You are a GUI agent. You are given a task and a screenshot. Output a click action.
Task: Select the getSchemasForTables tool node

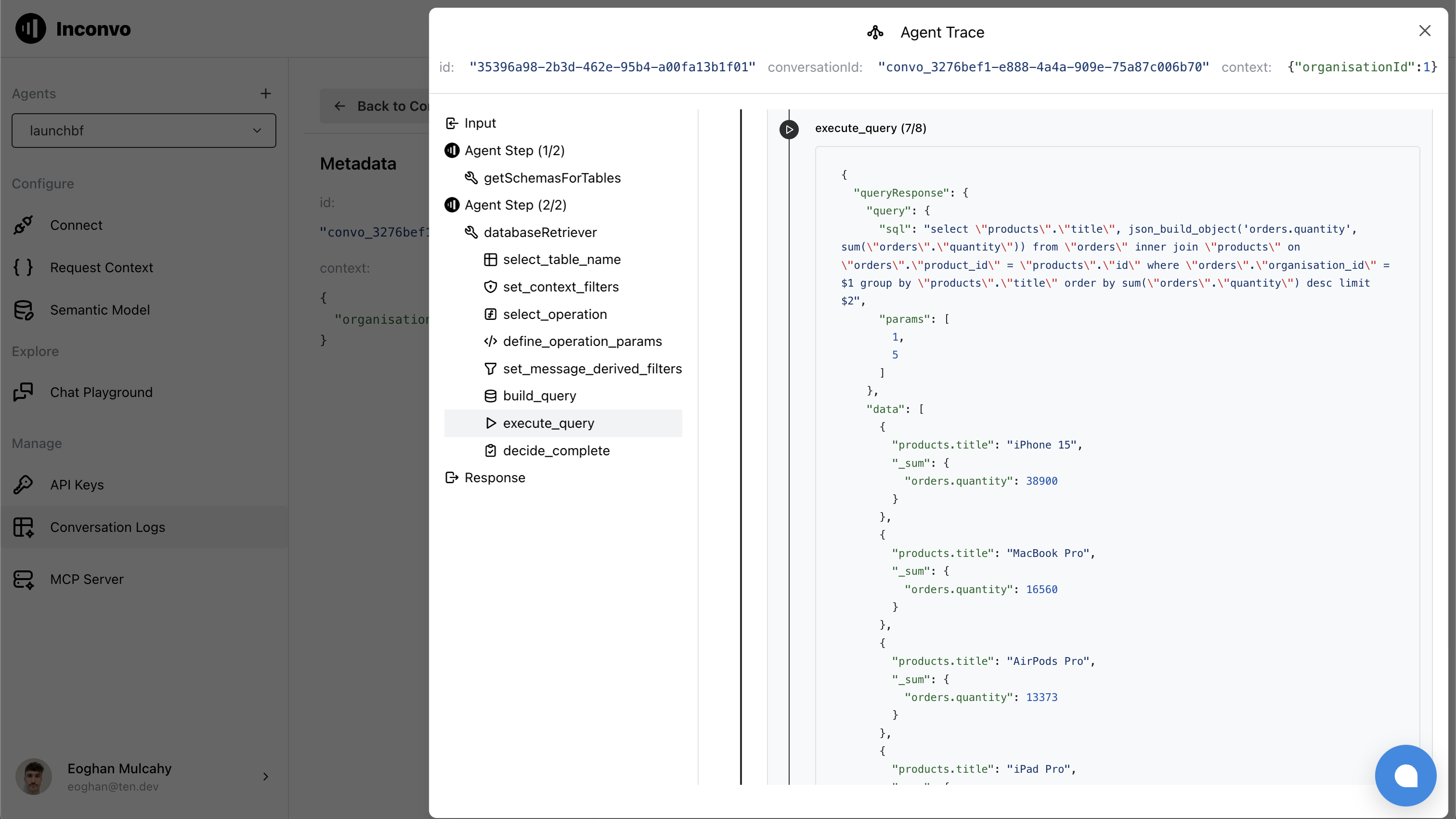click(552, 178)
